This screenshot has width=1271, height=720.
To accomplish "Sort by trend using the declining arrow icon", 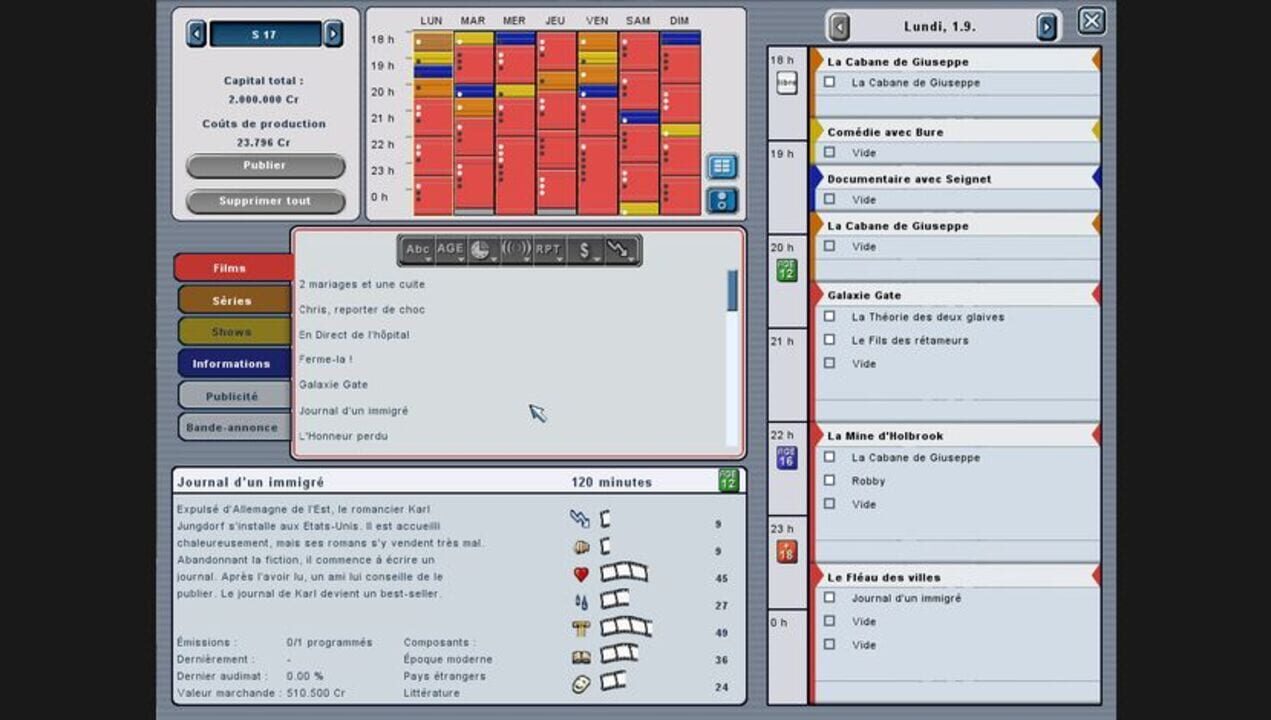I will pos(618,248).
